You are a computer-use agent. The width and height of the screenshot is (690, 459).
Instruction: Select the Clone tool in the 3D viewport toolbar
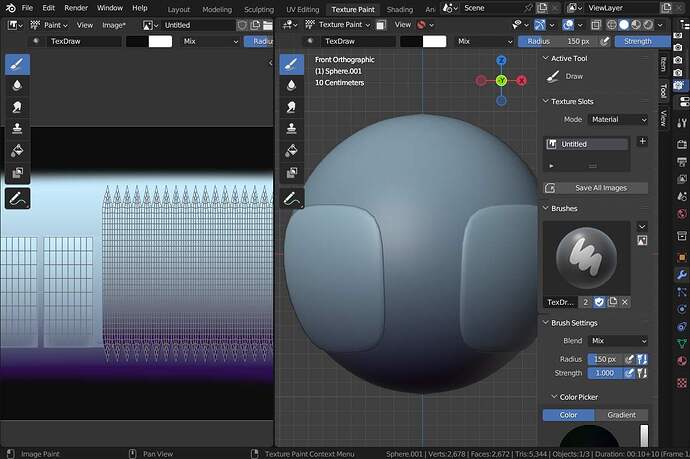291,129
